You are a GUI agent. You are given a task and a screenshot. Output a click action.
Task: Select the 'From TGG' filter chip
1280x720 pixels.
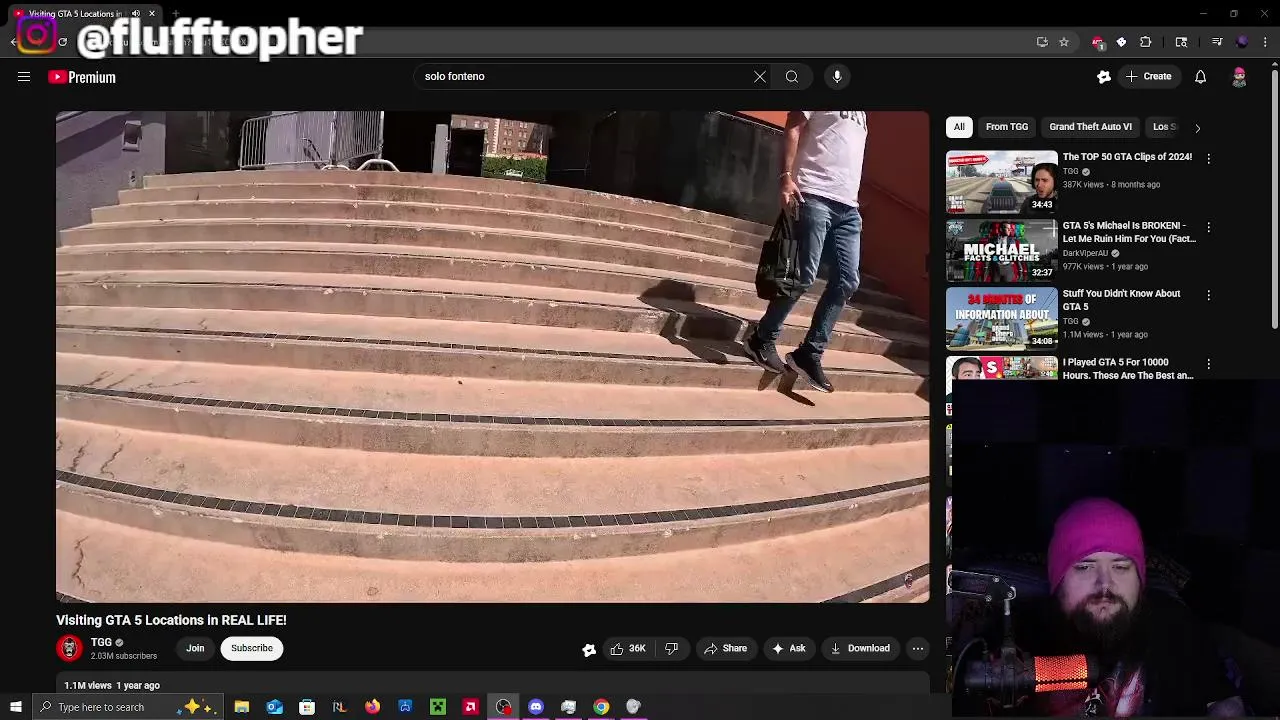click(x=1007, y=127)
